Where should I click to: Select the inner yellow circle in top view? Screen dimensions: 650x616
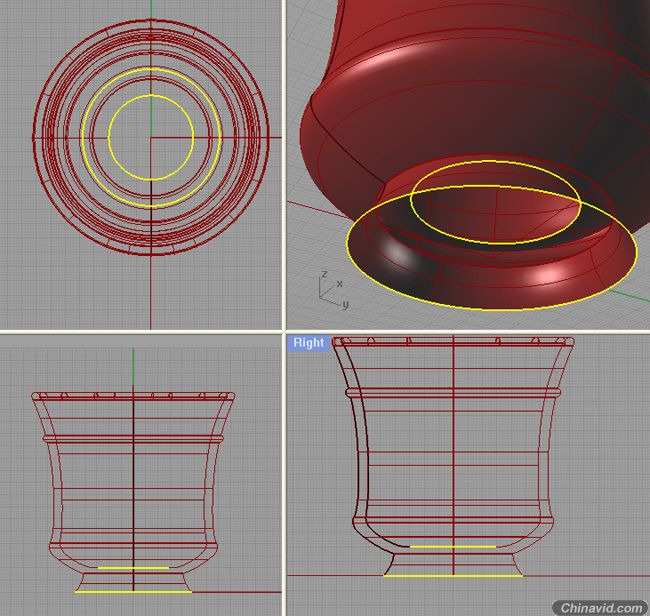[x=150, y=96]
